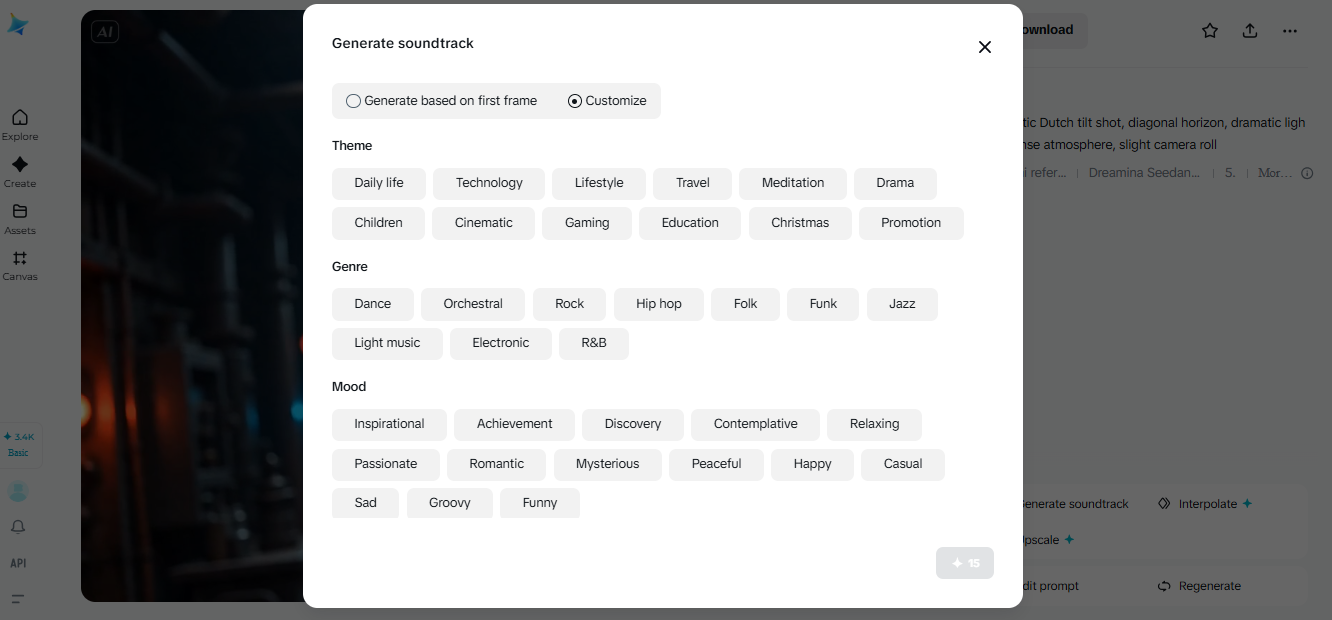Select the Mysterious mood chip
The image size is (1332, 620).
pos(607,464)
